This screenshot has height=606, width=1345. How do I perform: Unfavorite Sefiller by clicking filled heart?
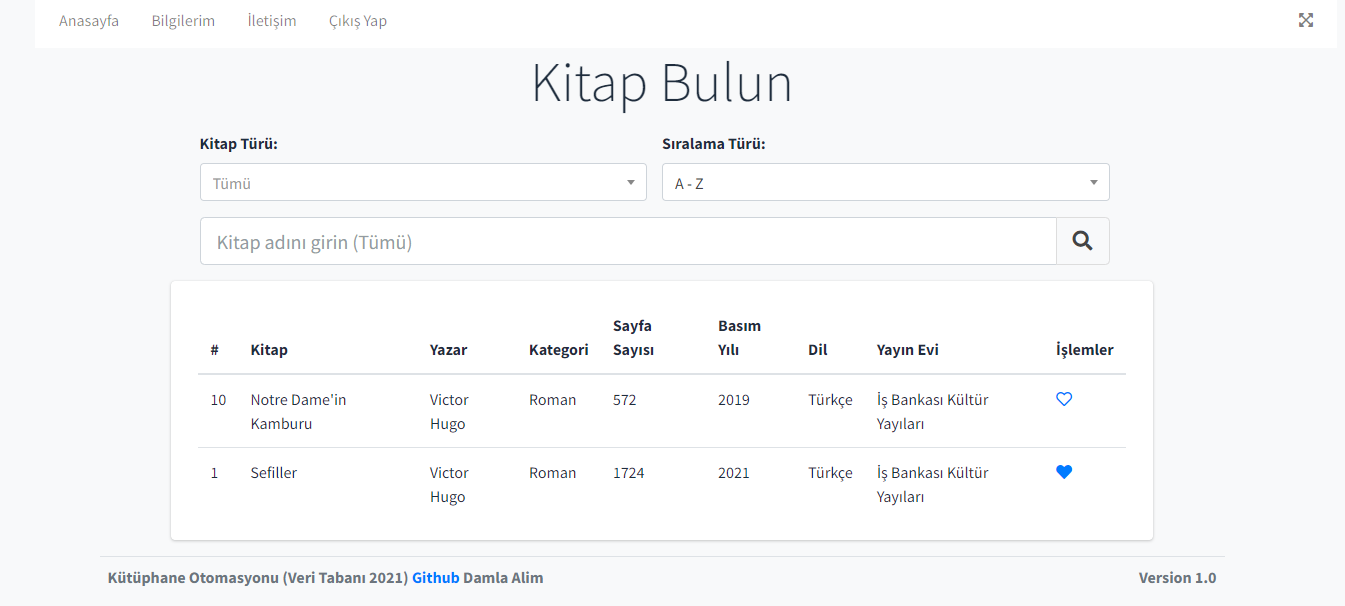[1064, 472]
